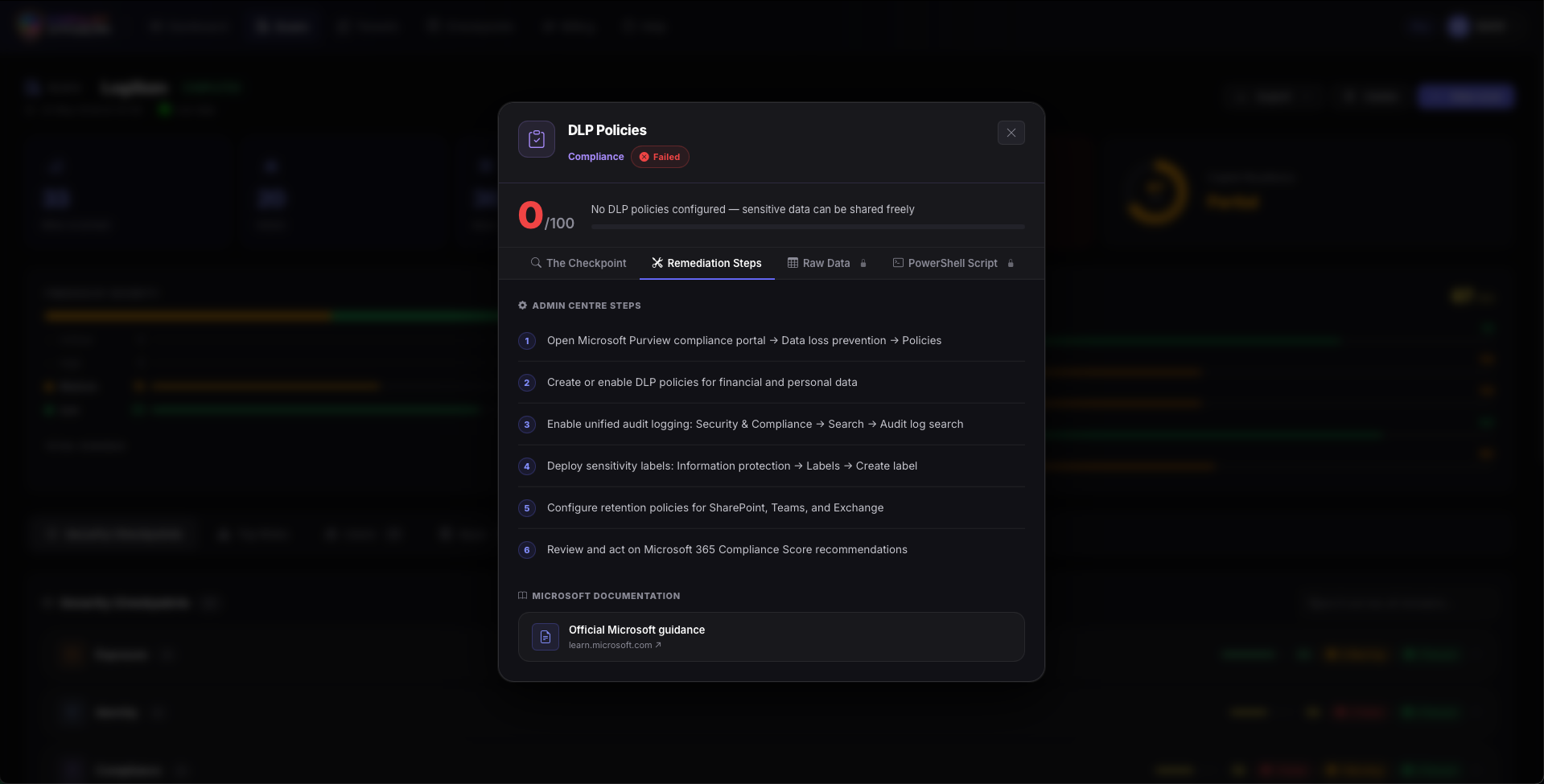Select step 'Create or enable DLP policies'
The height and width of the screenshot is (784, 1544).
click(772, 383)
